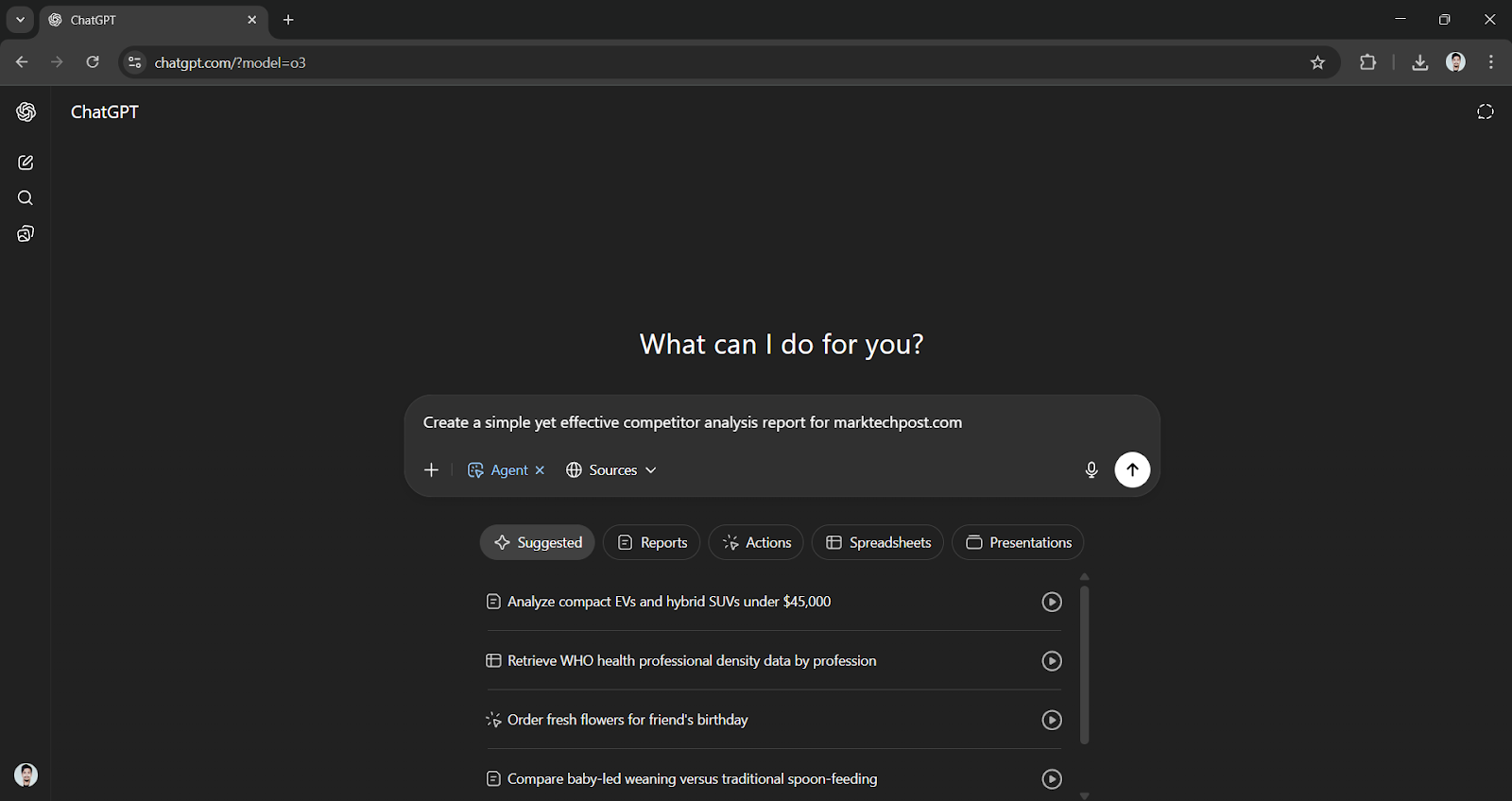Click the address bar URL chatgpt.com
Screen dimensions: 1512x801
click(x=231, y=63)
